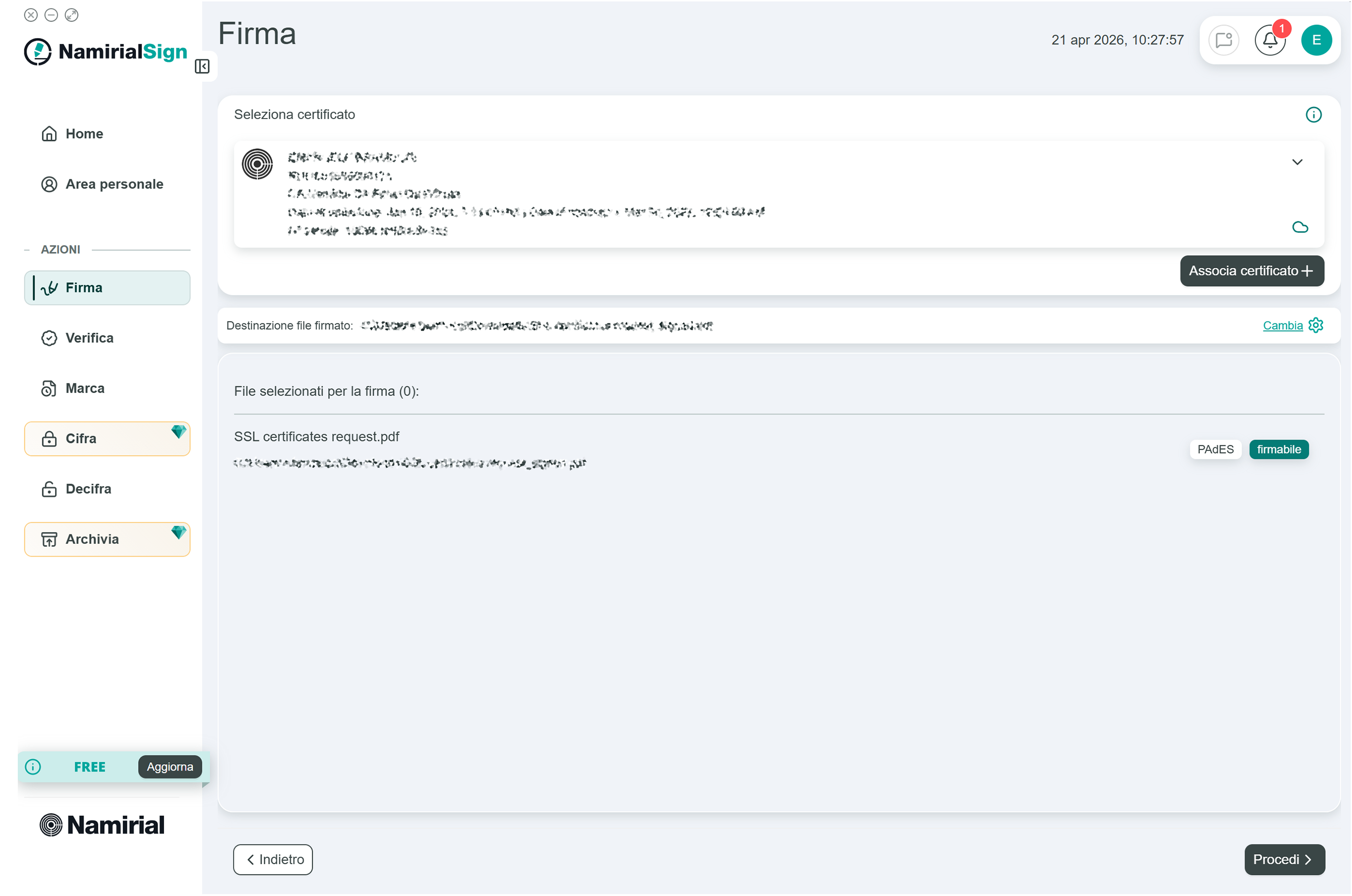Click the FREE plan info icon

coord(33,767)
